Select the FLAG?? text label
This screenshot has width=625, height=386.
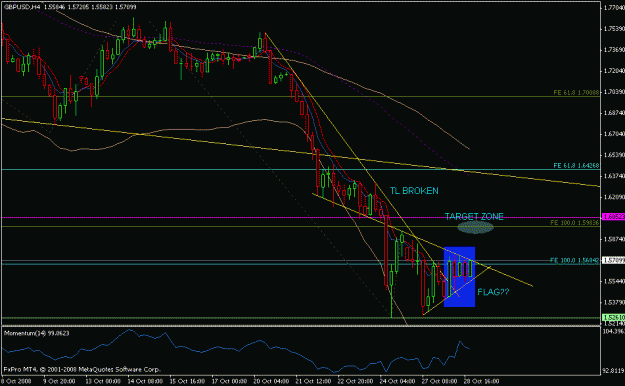[493, 292]
